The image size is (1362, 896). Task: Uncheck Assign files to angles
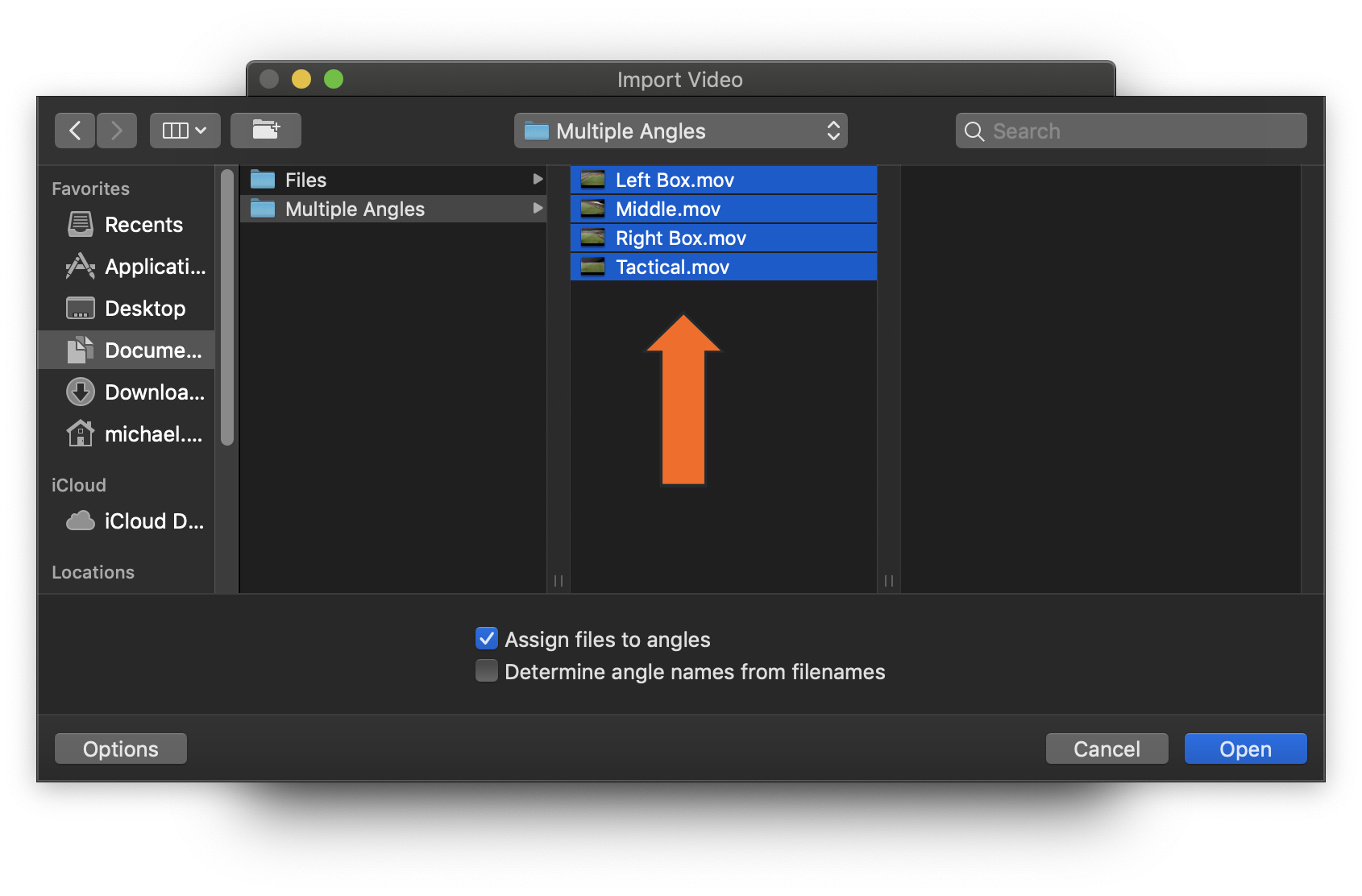[486, 638]
